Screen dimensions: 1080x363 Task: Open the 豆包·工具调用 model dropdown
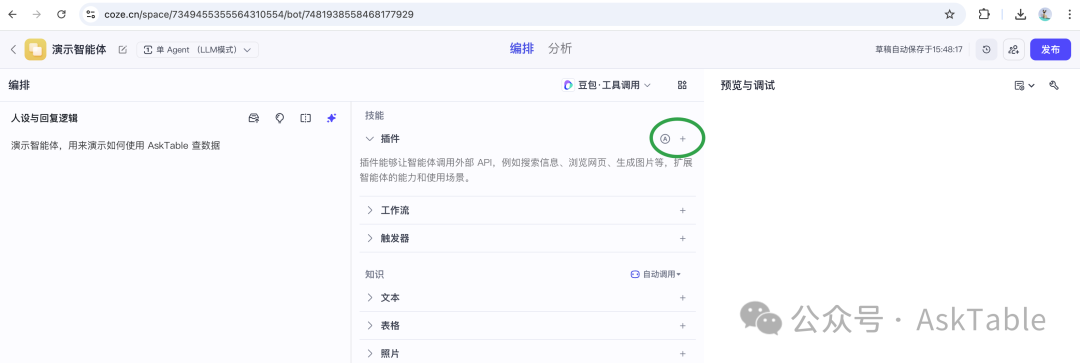[x=607, y=85]
